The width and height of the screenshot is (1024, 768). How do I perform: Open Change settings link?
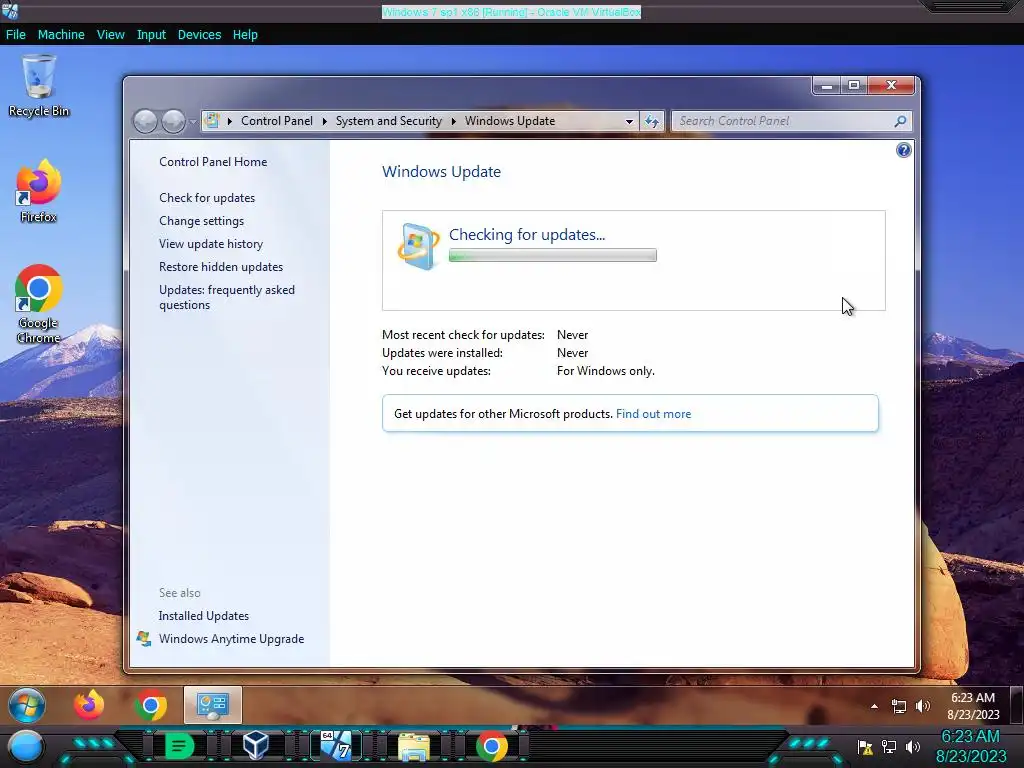pos(201,221)
